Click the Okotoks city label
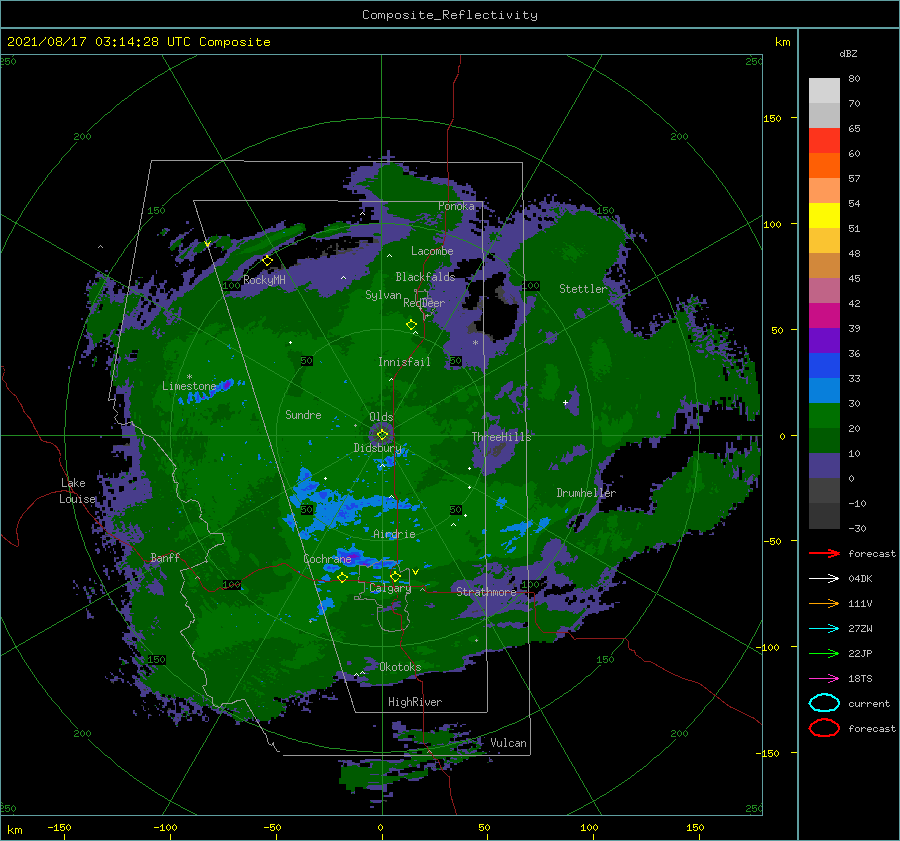The image size is (900, 841). (400, 666)
